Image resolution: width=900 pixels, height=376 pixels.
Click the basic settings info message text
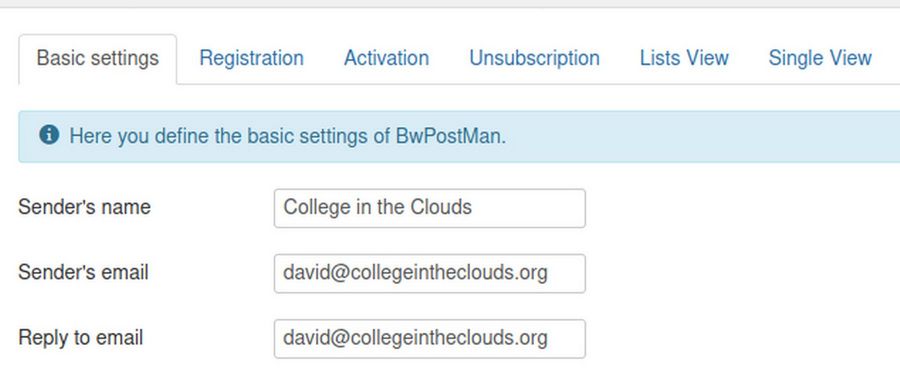point(288,137)
